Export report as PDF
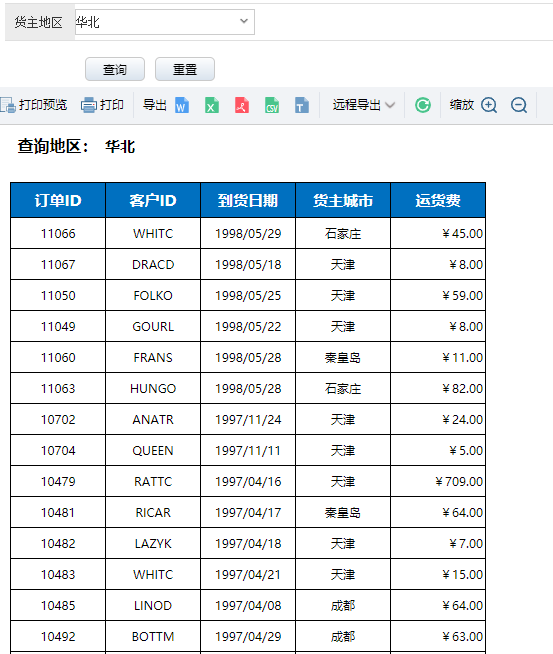553x654 pixels. click(242, 105)
